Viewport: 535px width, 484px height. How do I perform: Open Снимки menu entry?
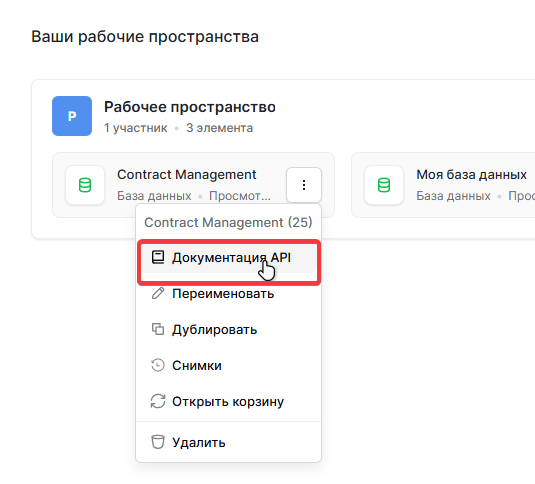click(228, 365)
